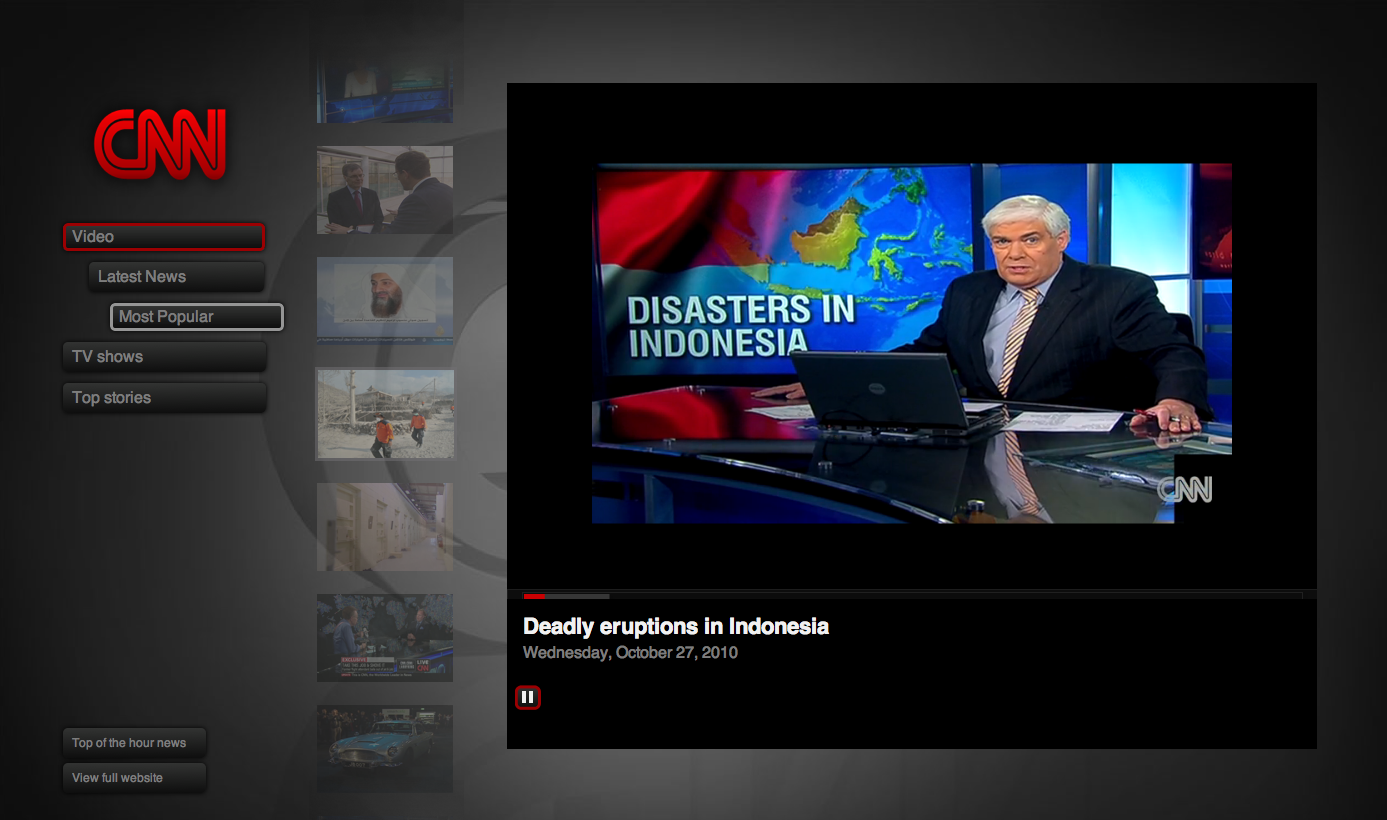Choose Most Popular submenu item
The width and height of the screenshot is (1387, 820).
[x=197, y=317]
